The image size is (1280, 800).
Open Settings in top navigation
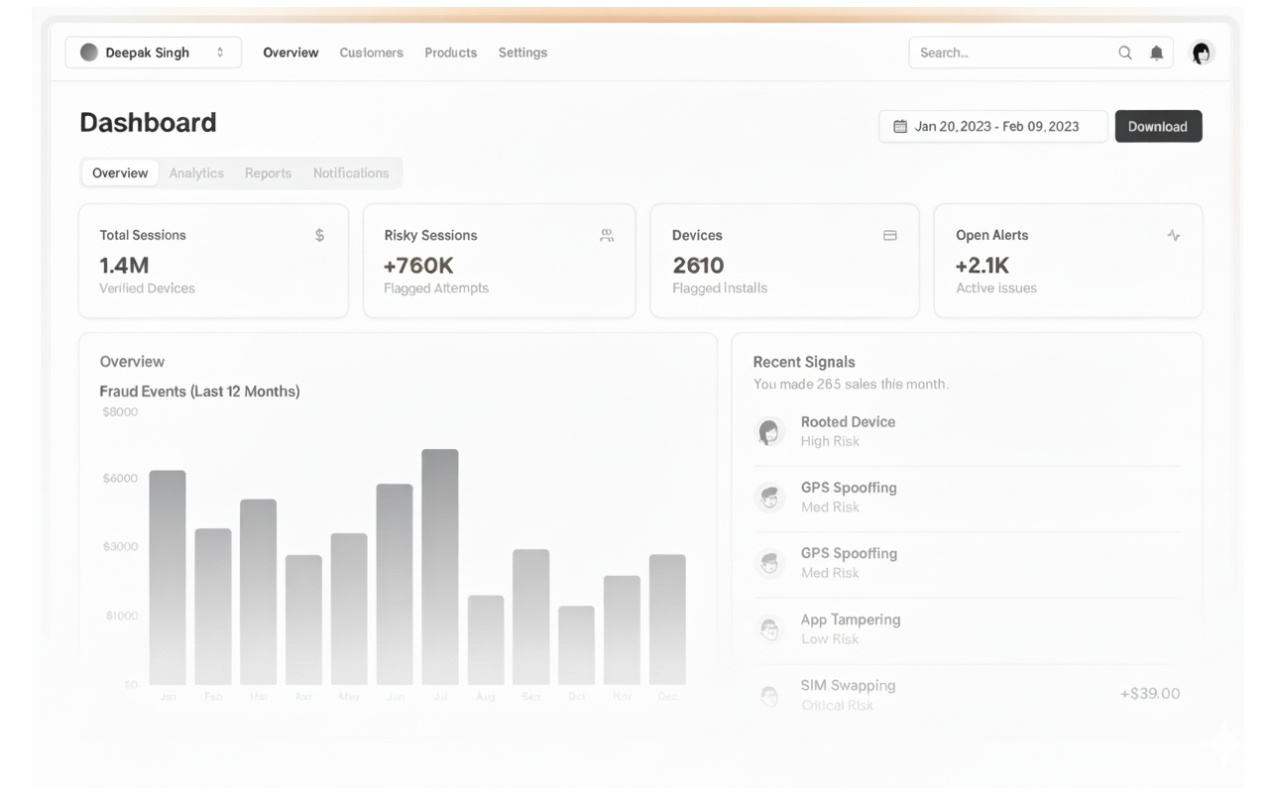pyautogui.click(x=522, y=53)
